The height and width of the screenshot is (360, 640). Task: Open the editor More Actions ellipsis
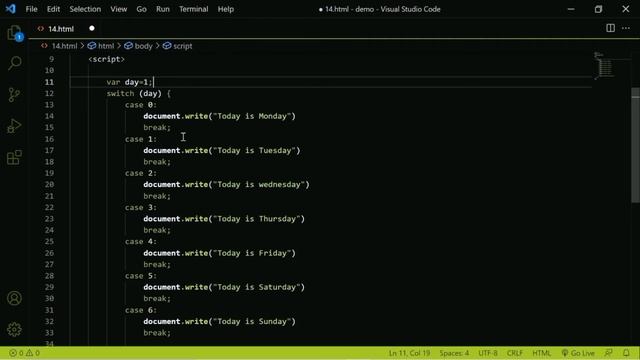[626, 28]
